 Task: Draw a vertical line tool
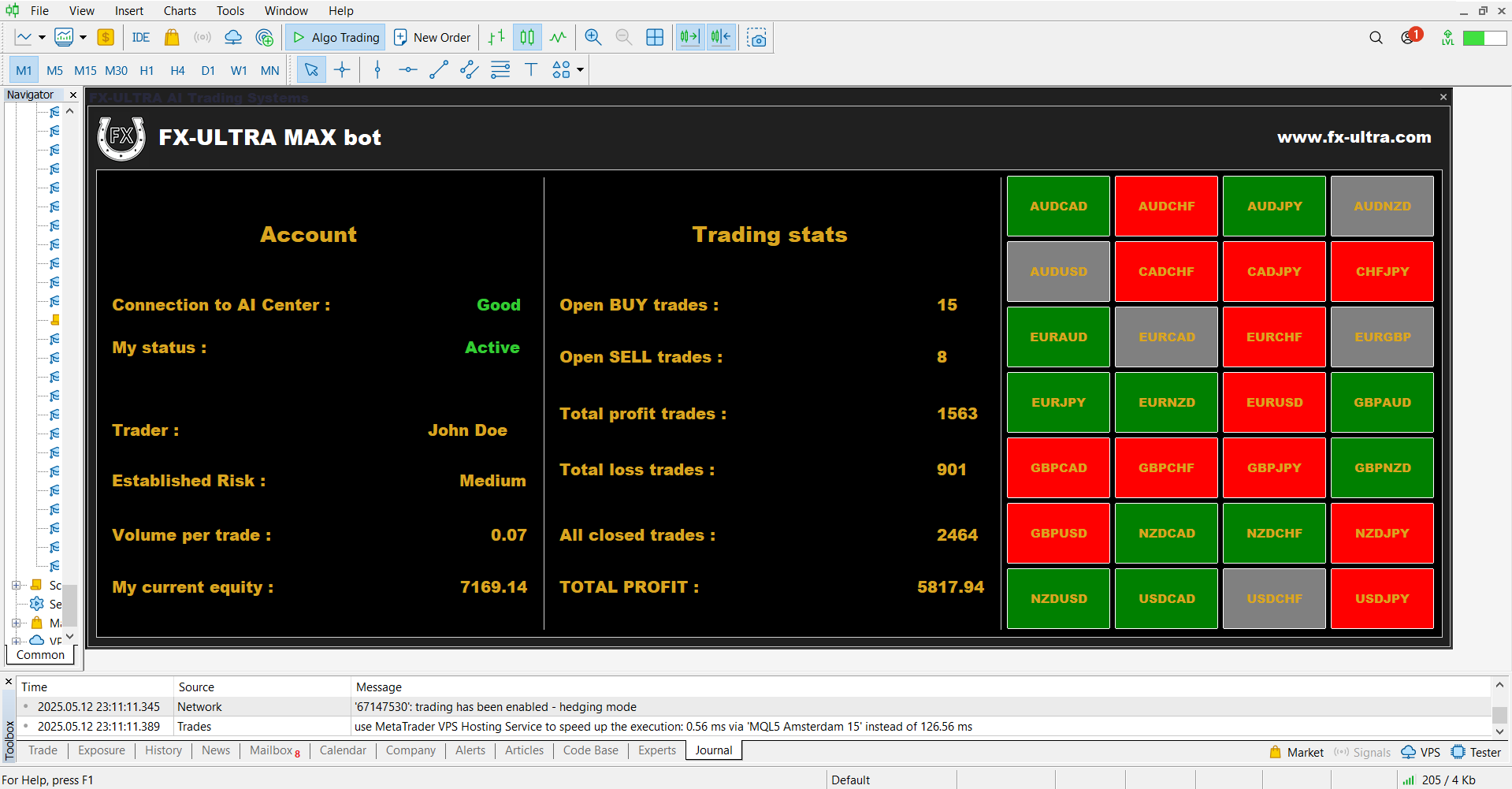tap(377, 70)
